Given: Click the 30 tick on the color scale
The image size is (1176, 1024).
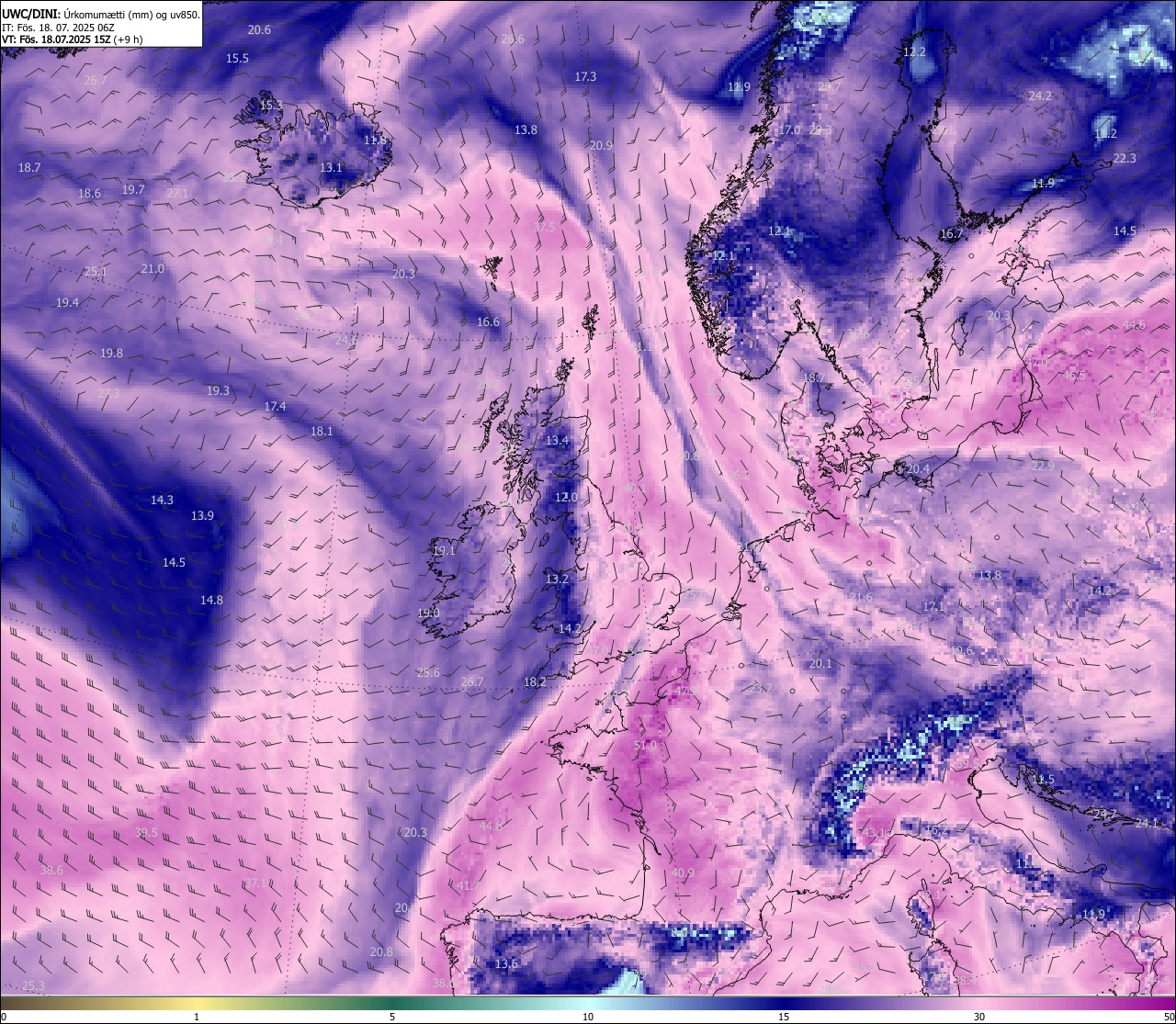Looking at the screenshot, I should tap(979, 1017).
